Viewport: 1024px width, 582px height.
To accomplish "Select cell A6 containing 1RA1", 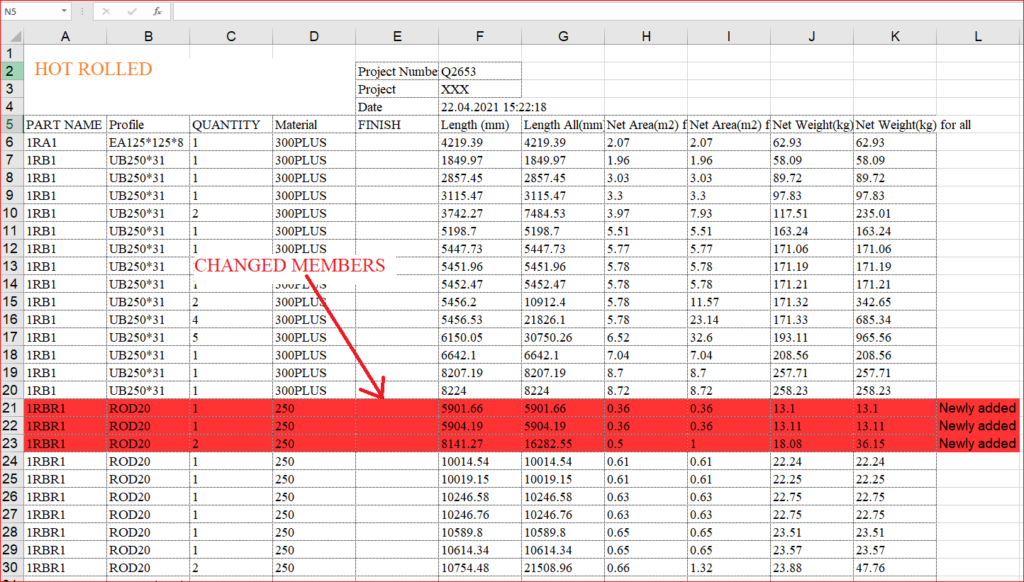I will (65, 142).
